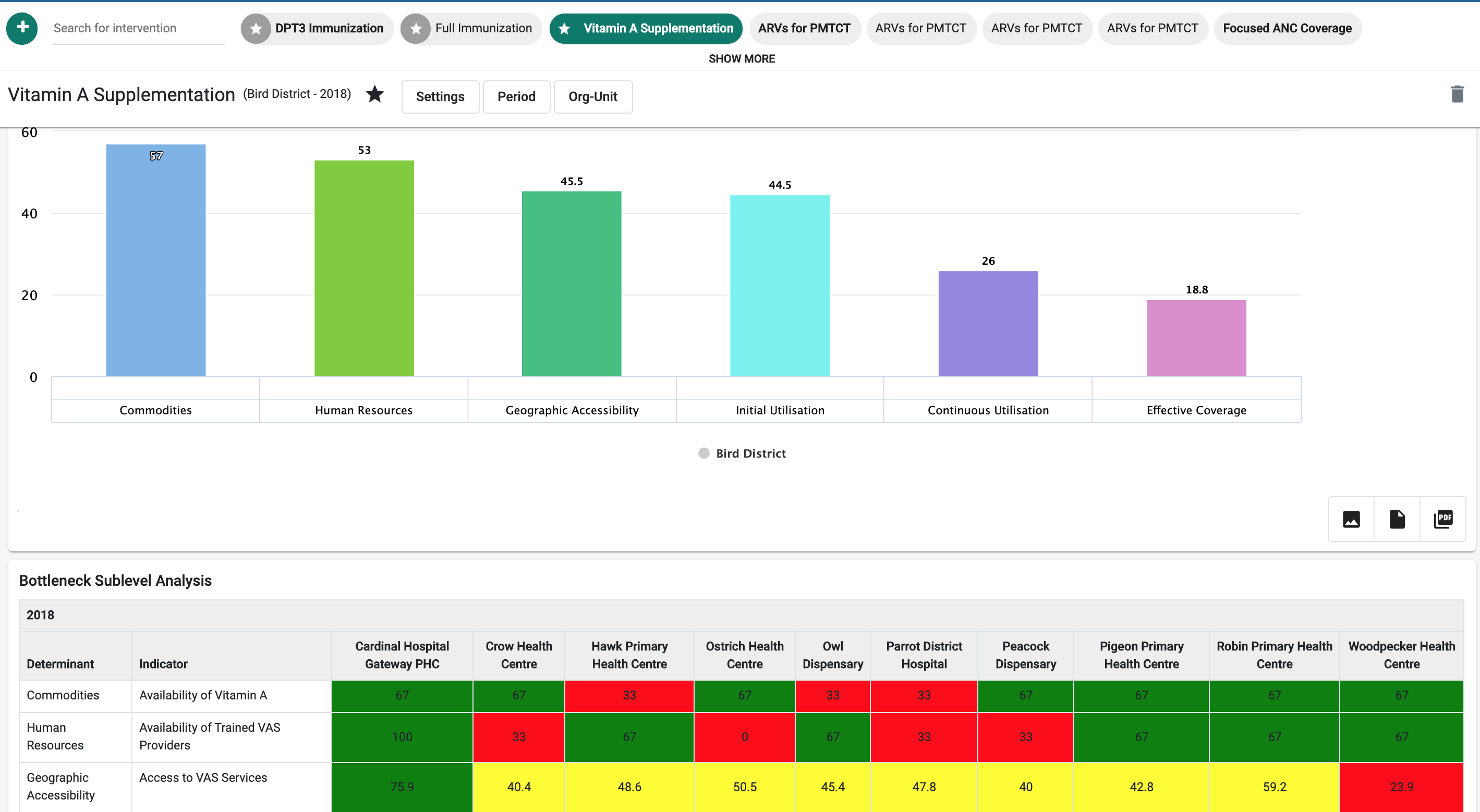This screenshot has width=1480, height=812.
Task: Open the Period selector
Action: coord(516,96)
